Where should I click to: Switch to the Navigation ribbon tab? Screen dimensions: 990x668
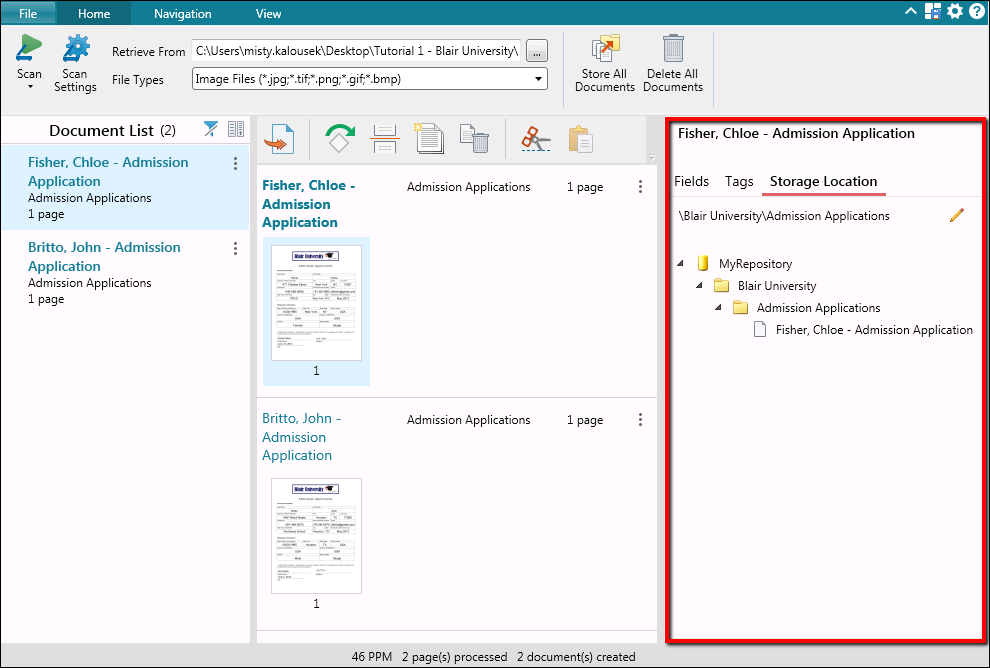[182, 14]
